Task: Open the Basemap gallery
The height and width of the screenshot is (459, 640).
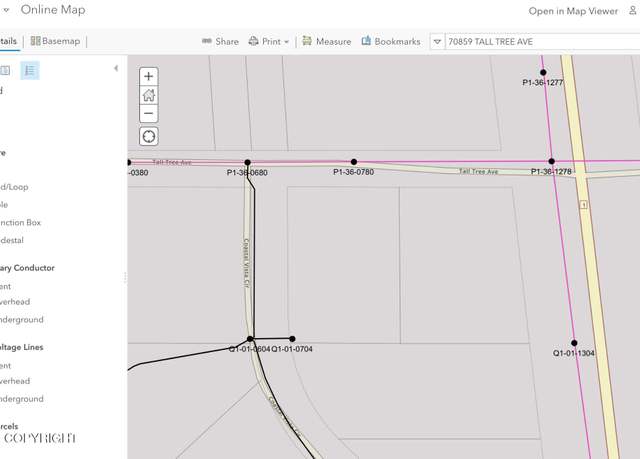Action: [x=55, y=41]
